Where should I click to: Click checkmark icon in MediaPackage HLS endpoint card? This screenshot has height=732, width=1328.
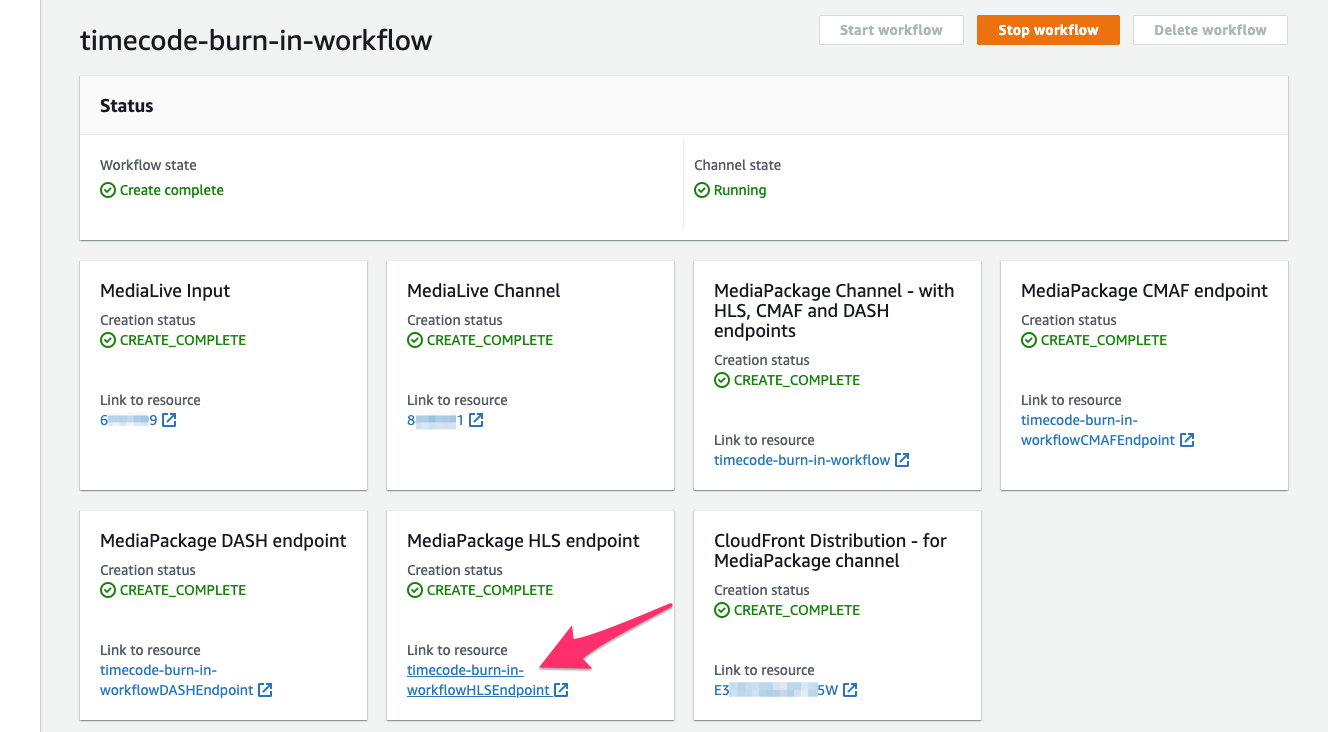click(x=415, y=590)
